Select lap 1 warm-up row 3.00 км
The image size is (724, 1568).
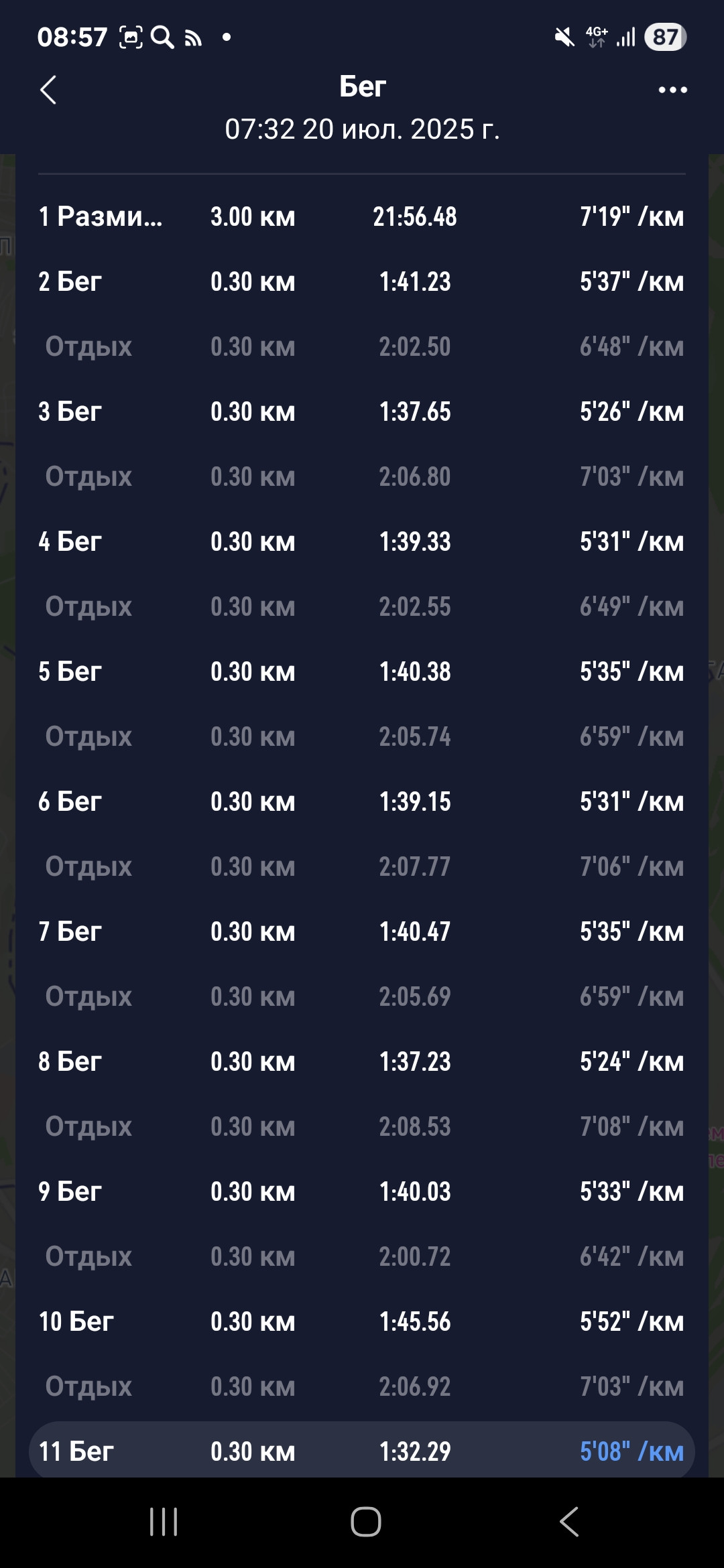[x=362, y=216]
